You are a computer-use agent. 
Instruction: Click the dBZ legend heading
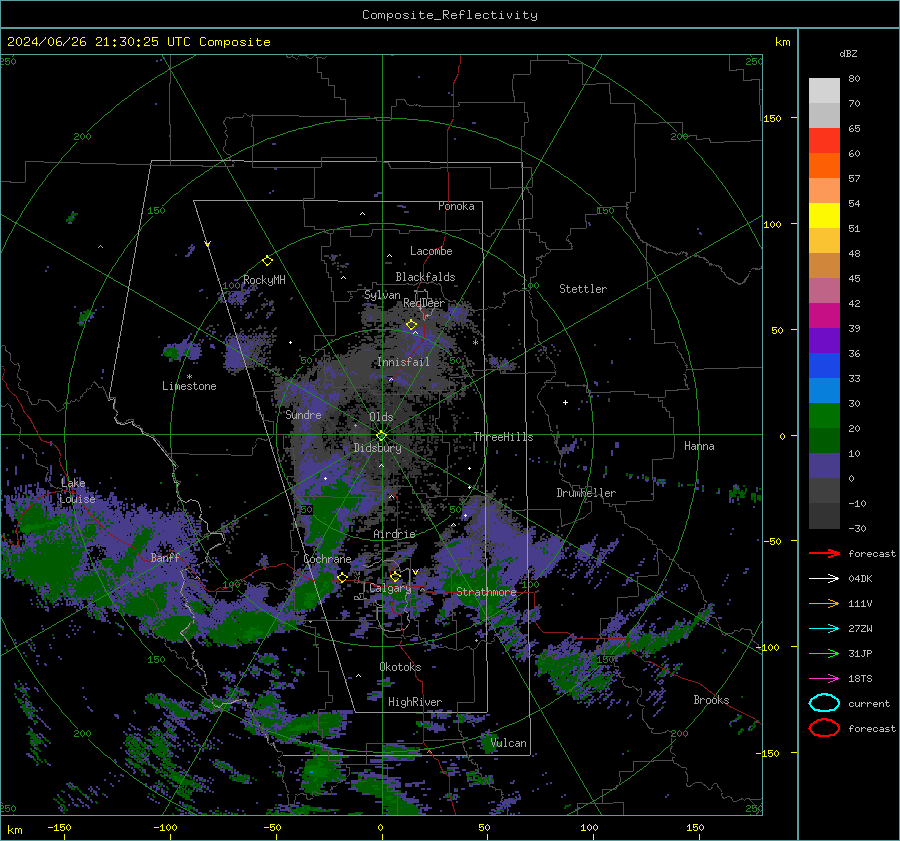click(848, 54)
